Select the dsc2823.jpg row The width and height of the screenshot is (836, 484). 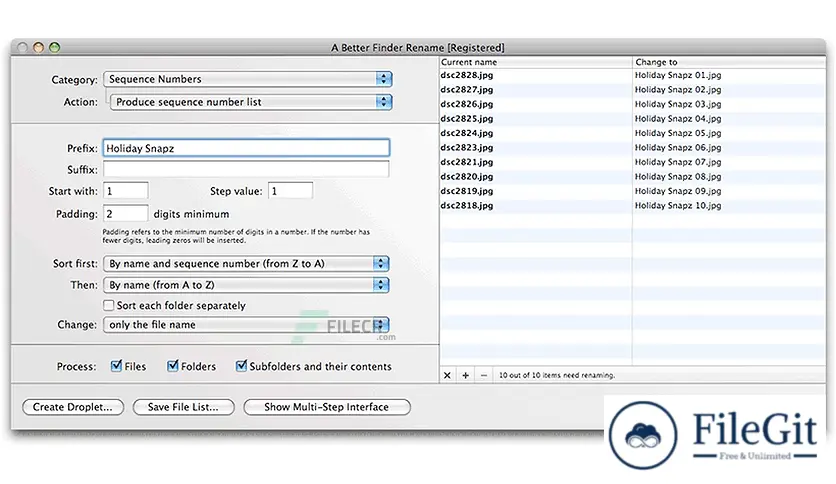point(633,148)
